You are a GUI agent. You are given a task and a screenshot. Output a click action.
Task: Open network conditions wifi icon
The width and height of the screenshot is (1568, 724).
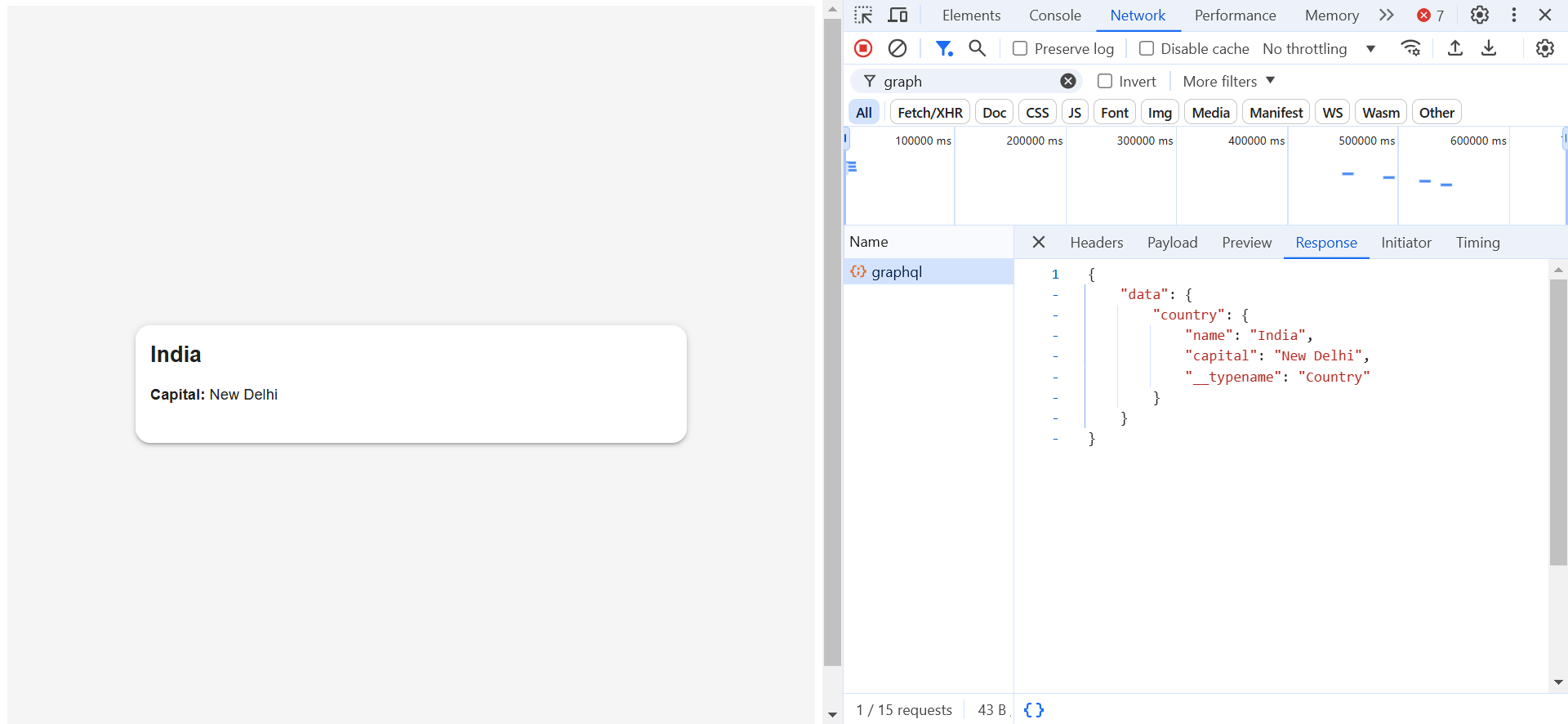tap(1411, 48)
